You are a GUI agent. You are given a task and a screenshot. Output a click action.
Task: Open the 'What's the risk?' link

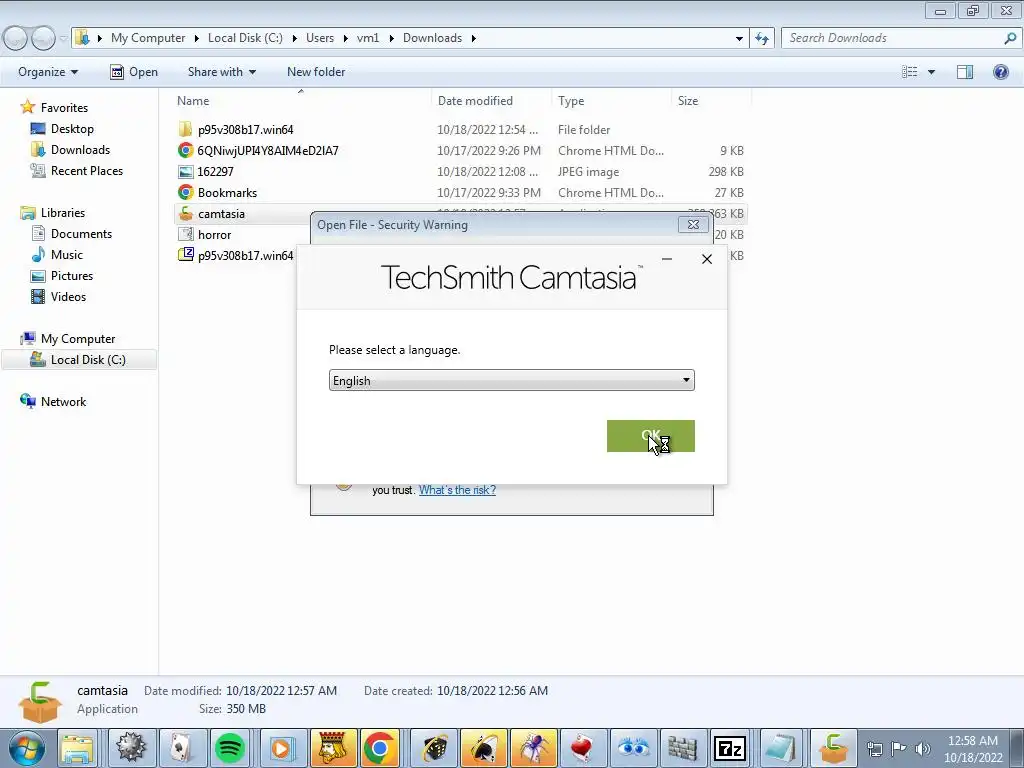pyautogui.click(x=457, y=490)
